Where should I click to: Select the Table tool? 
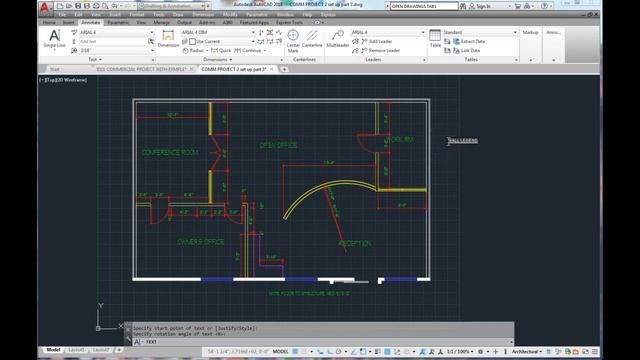pos(435,39)
